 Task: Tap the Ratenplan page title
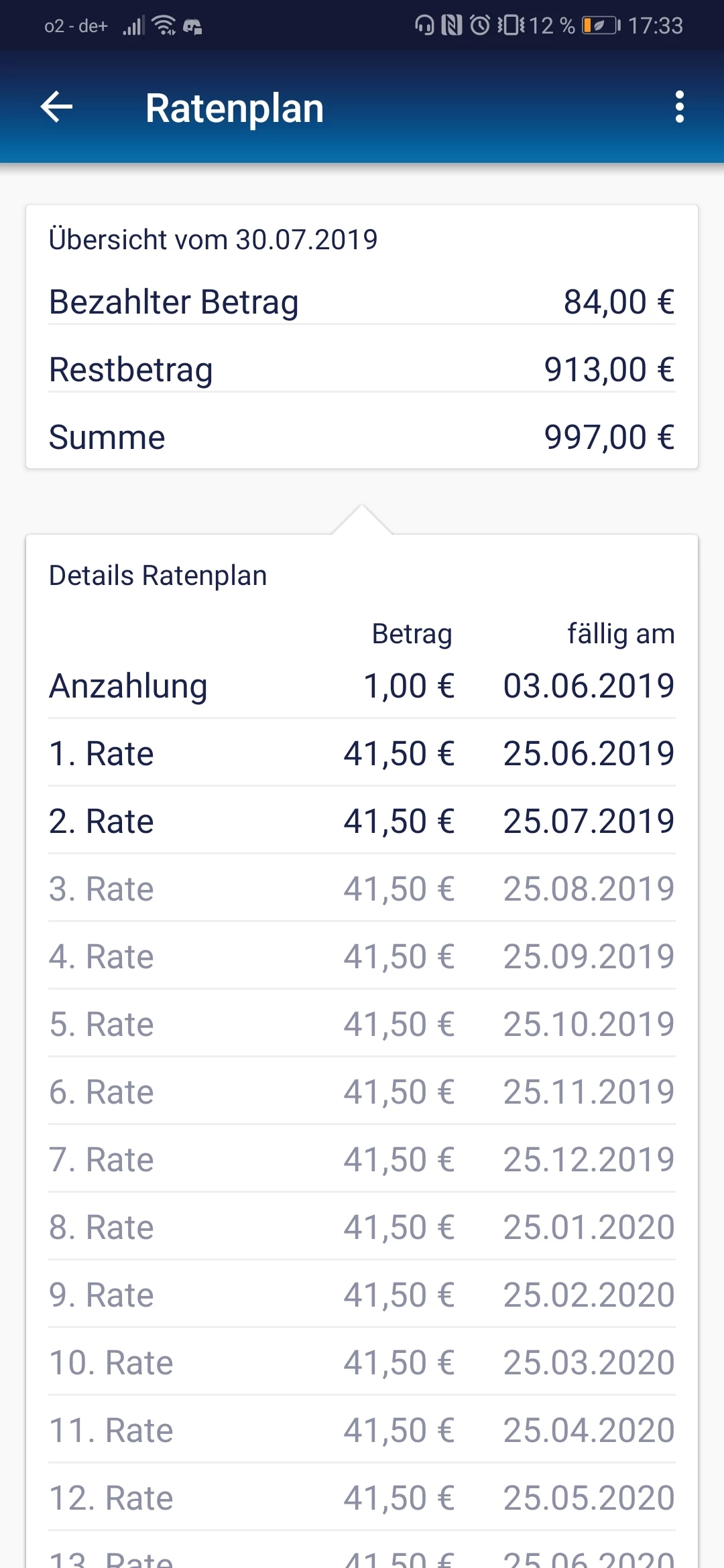tap(235, 108)
